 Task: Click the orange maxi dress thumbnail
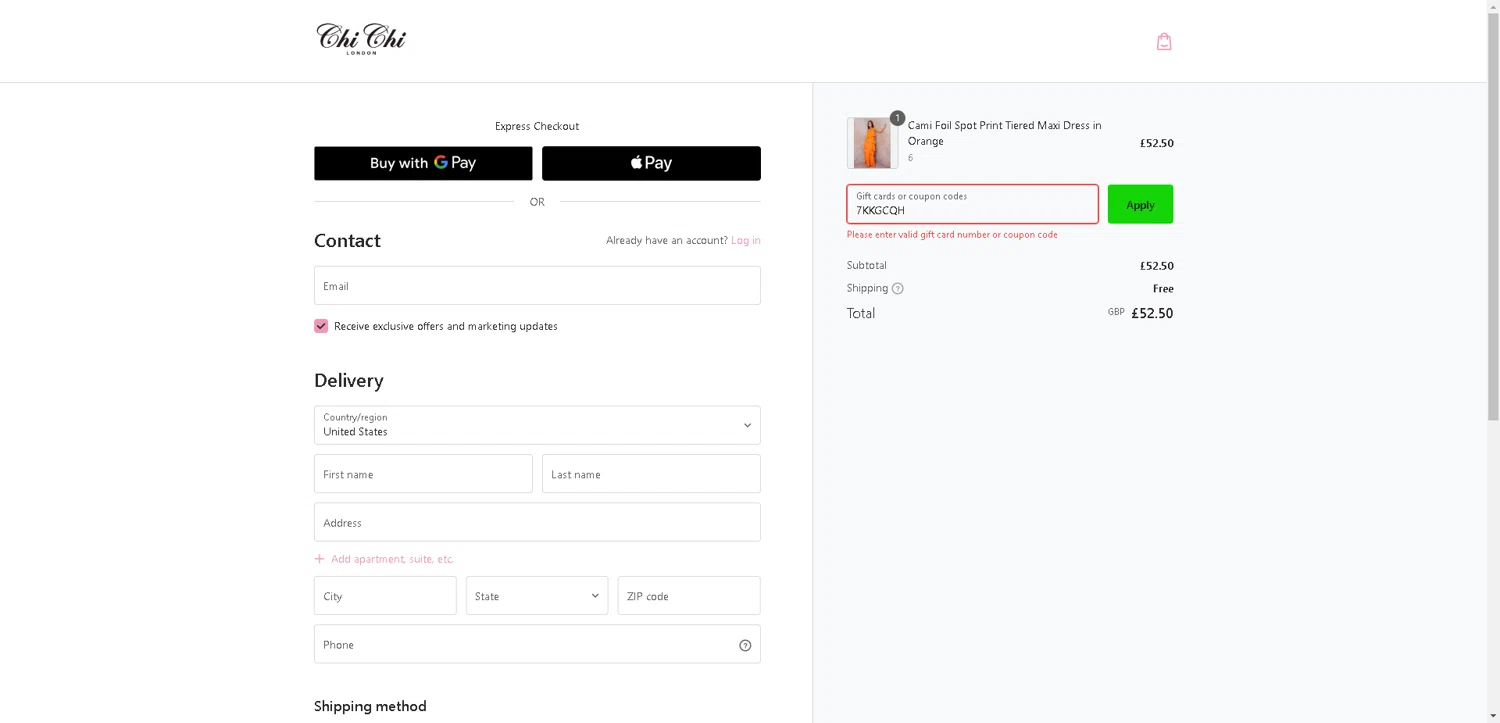tap(872, 143)
